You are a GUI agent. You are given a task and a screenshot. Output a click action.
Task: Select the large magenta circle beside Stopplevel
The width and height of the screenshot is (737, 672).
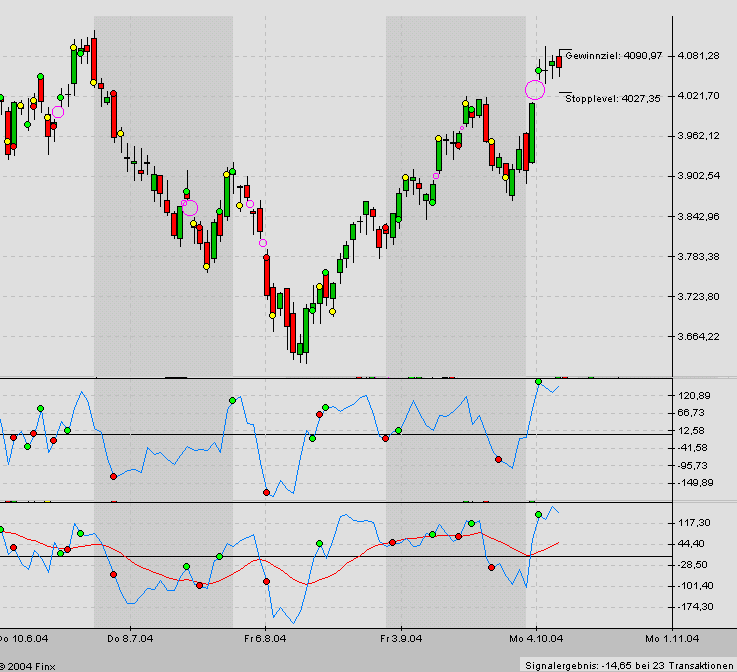point(535,90)
